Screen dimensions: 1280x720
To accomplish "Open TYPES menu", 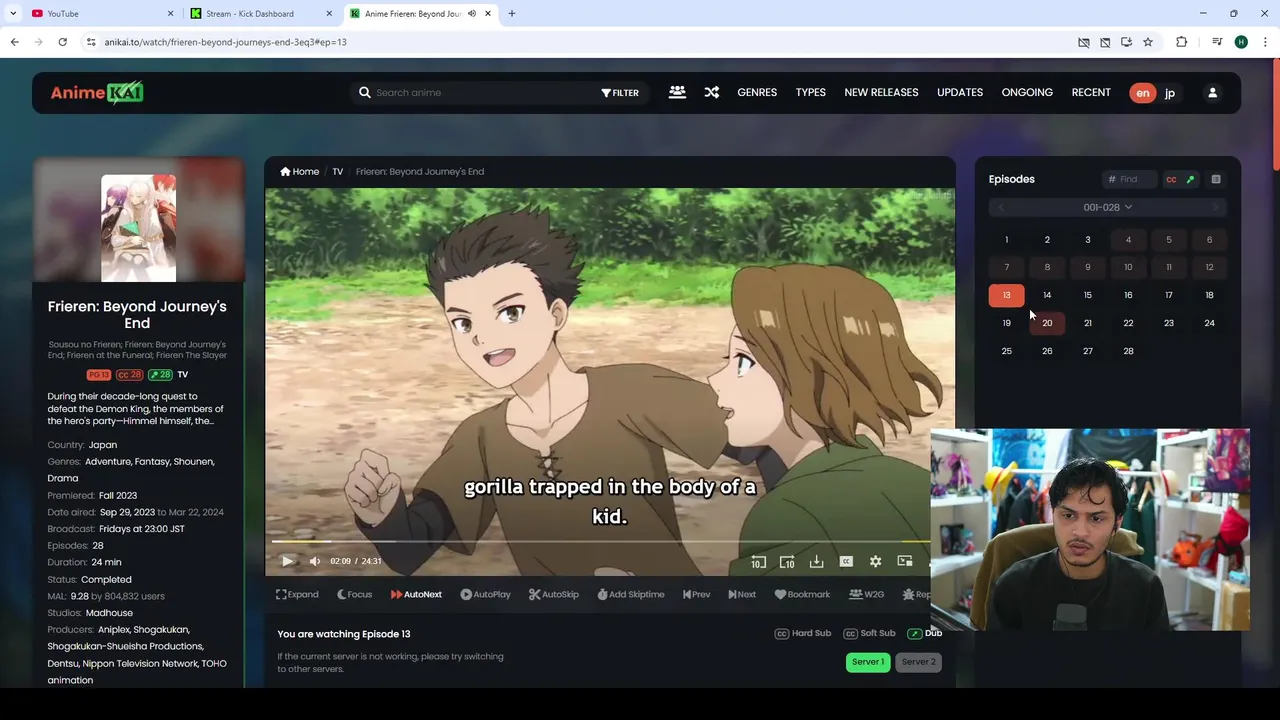I will [x=811, y=92].
